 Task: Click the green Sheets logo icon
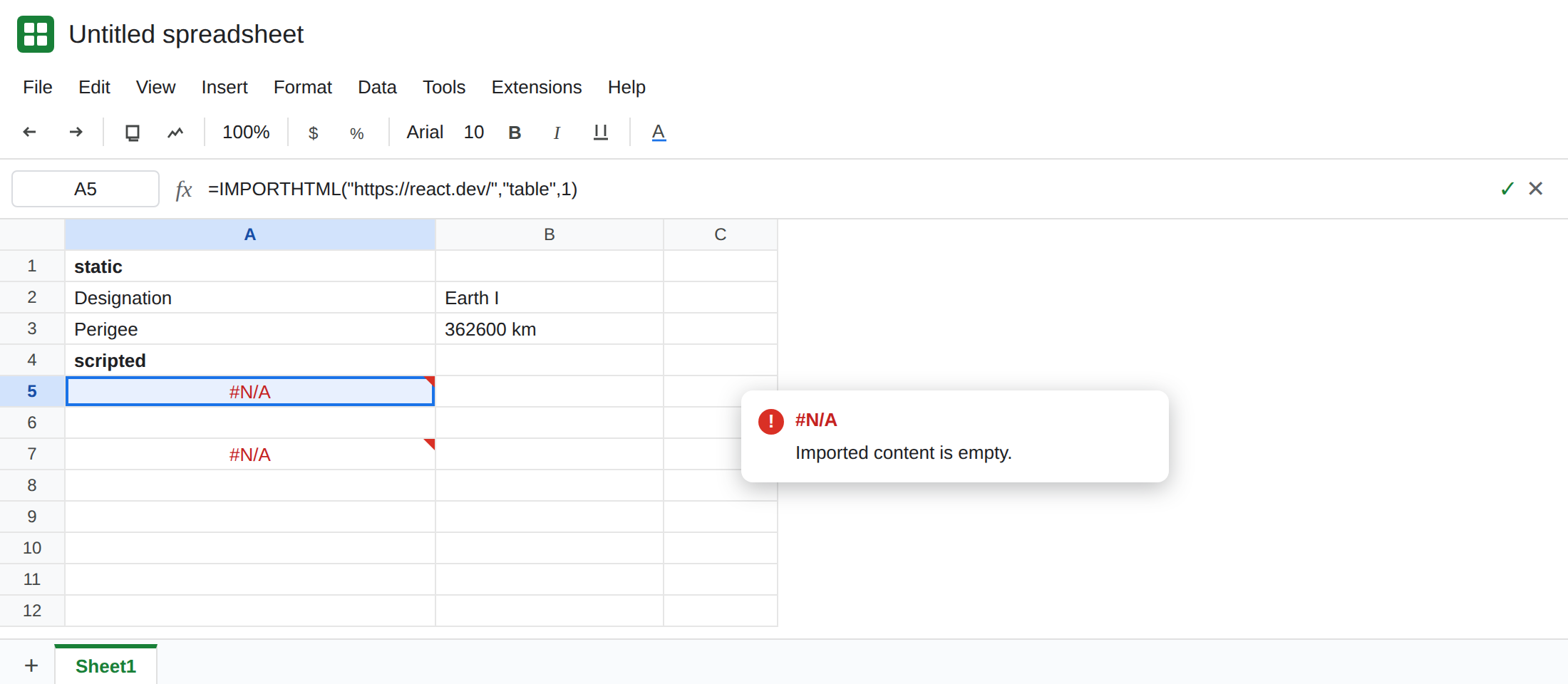36,34
